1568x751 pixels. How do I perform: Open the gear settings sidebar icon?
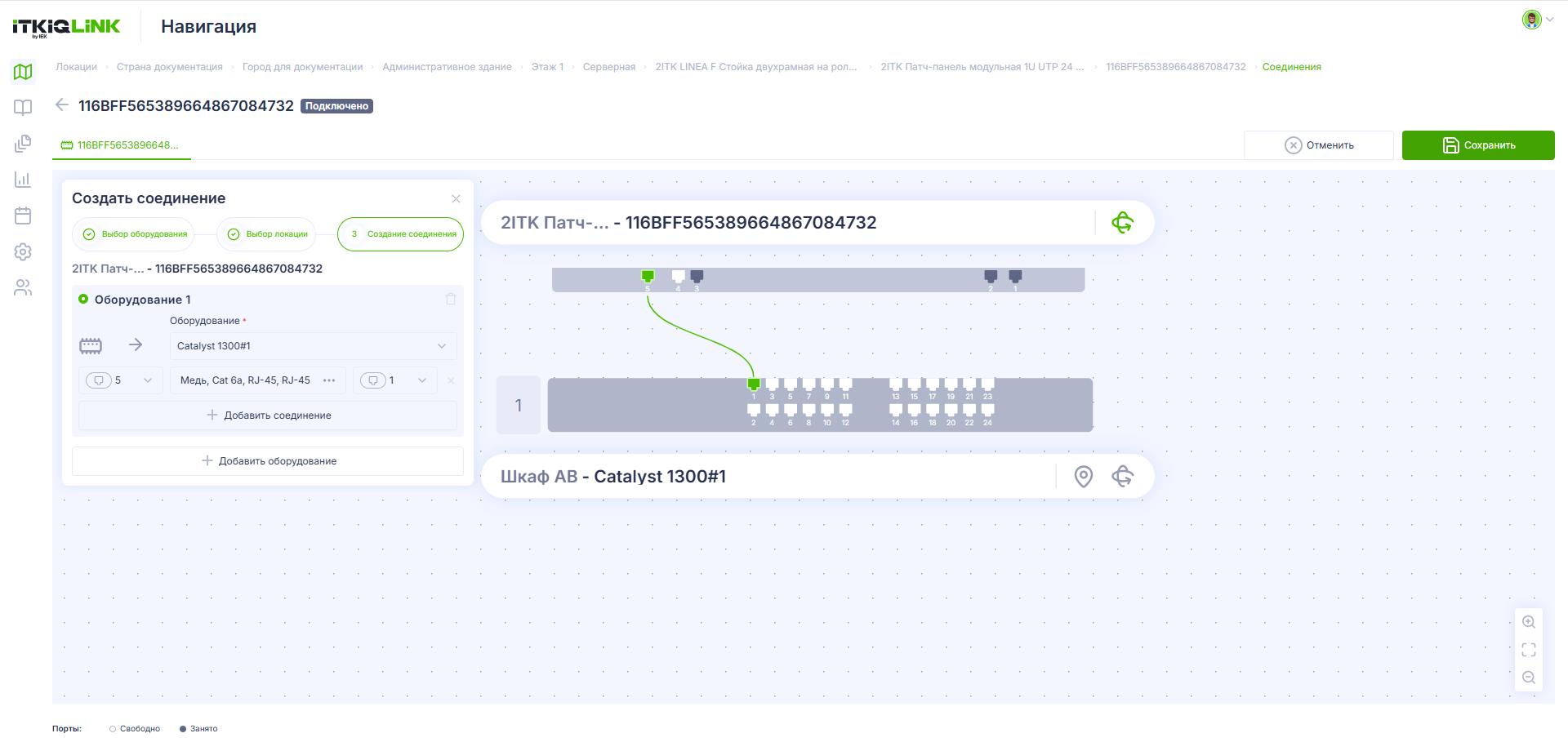(x=23, y=251)
